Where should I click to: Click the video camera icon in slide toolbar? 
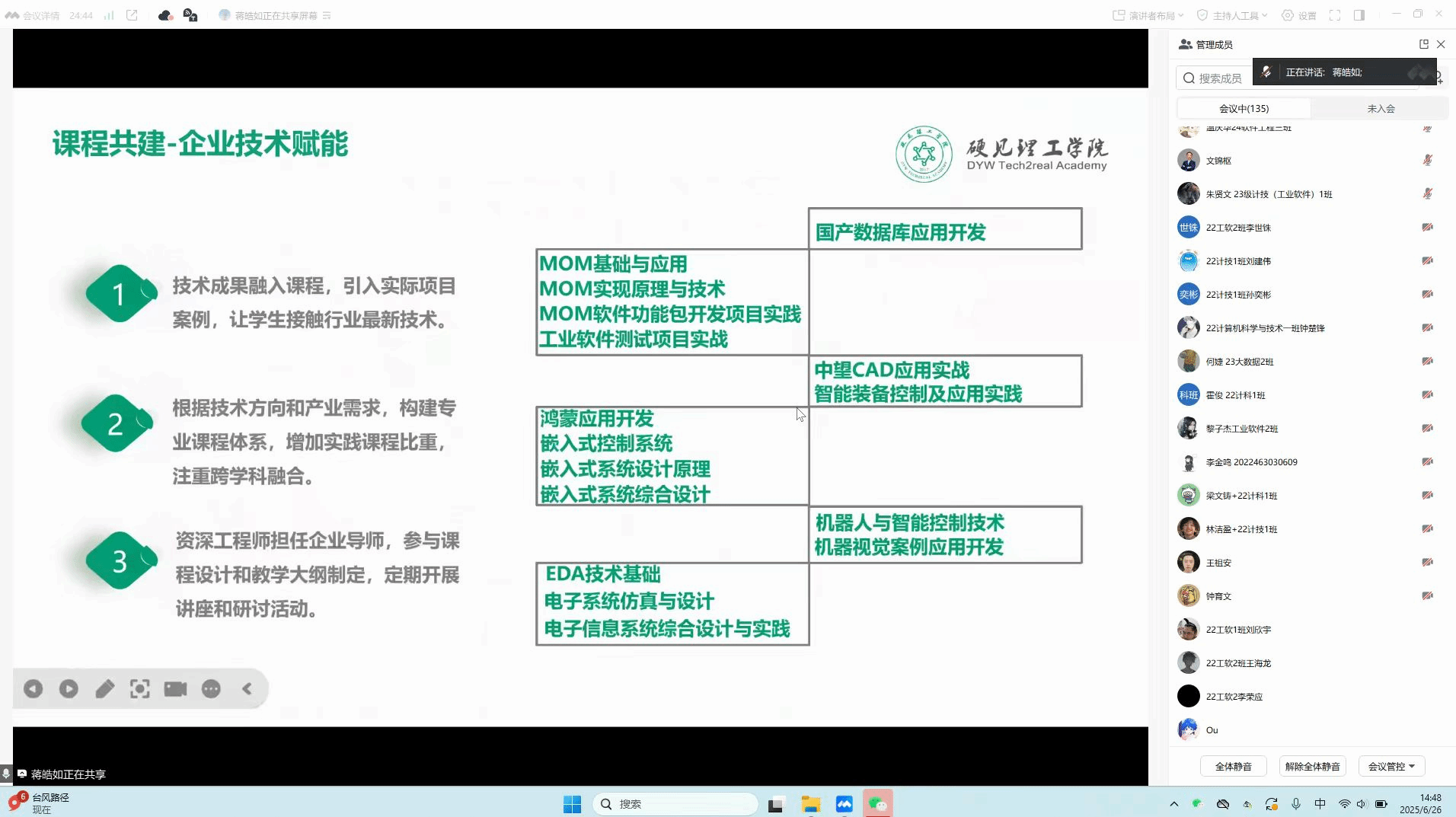pyautogui.click(x=175, y=689)
